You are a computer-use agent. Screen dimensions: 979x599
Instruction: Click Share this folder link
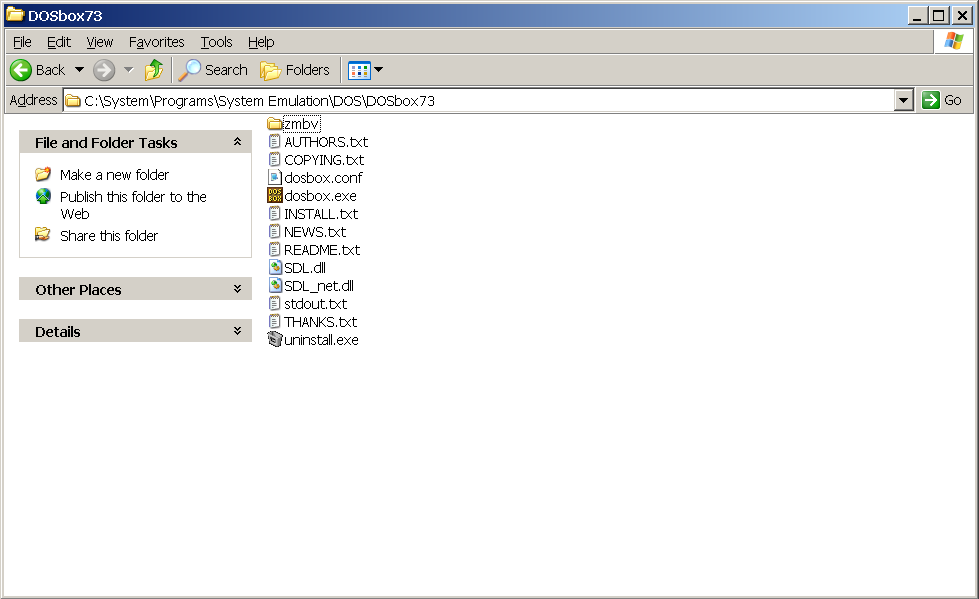[x=109, y=235]
